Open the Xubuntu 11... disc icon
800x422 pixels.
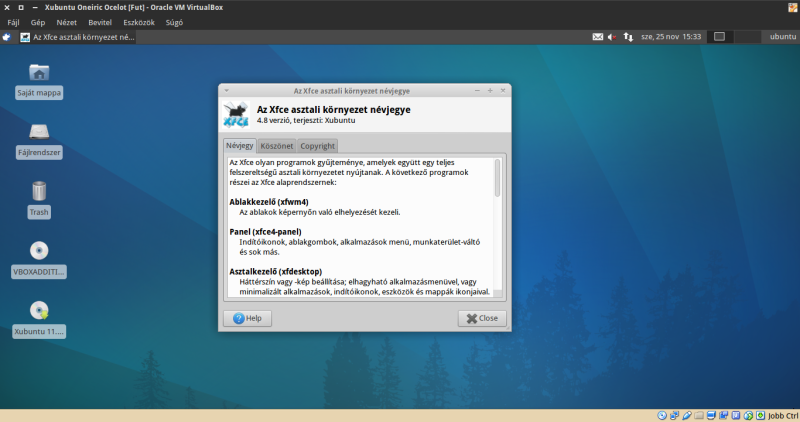coord(39,310)
